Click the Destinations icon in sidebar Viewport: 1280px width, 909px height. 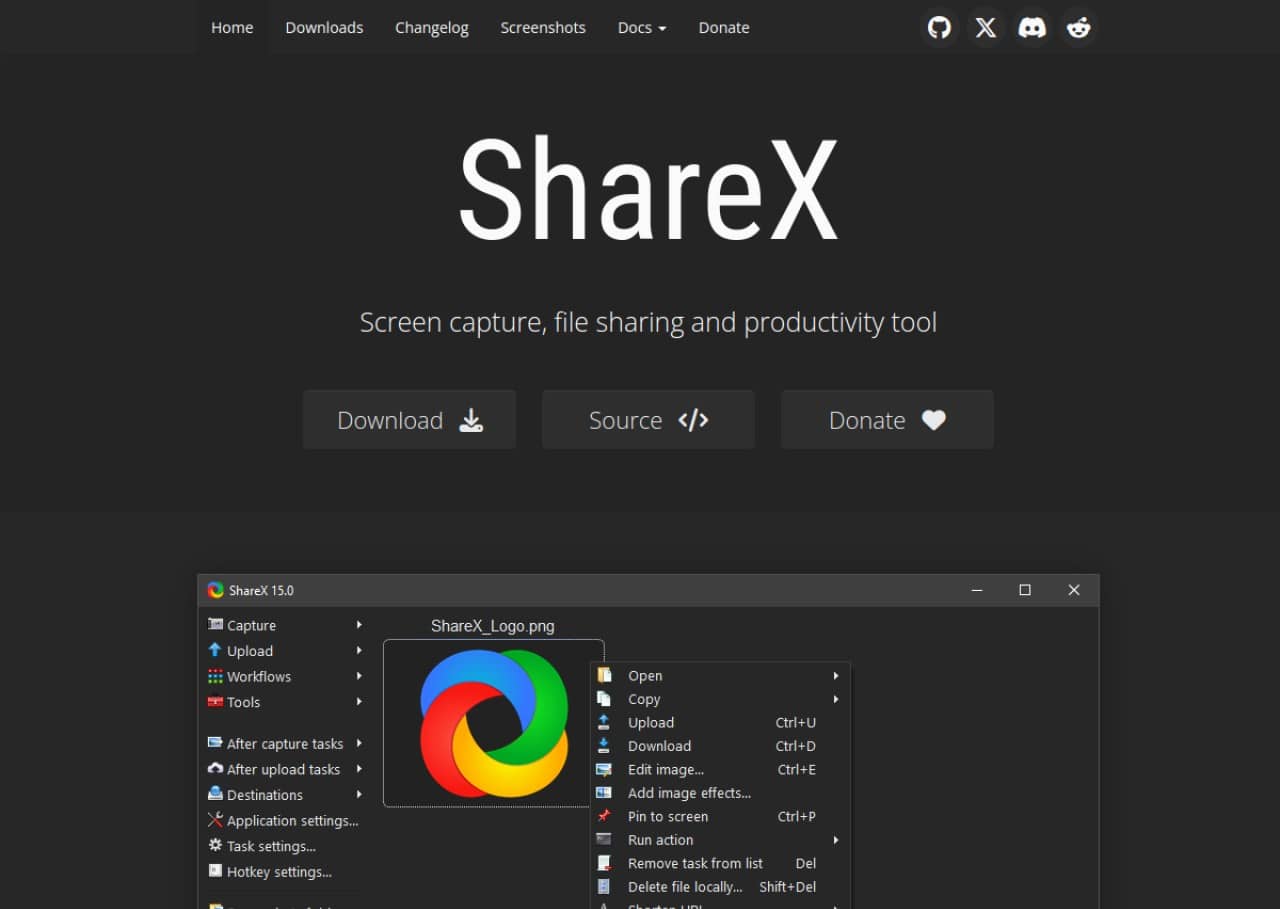pyautogui.click(x=215, y=794)
